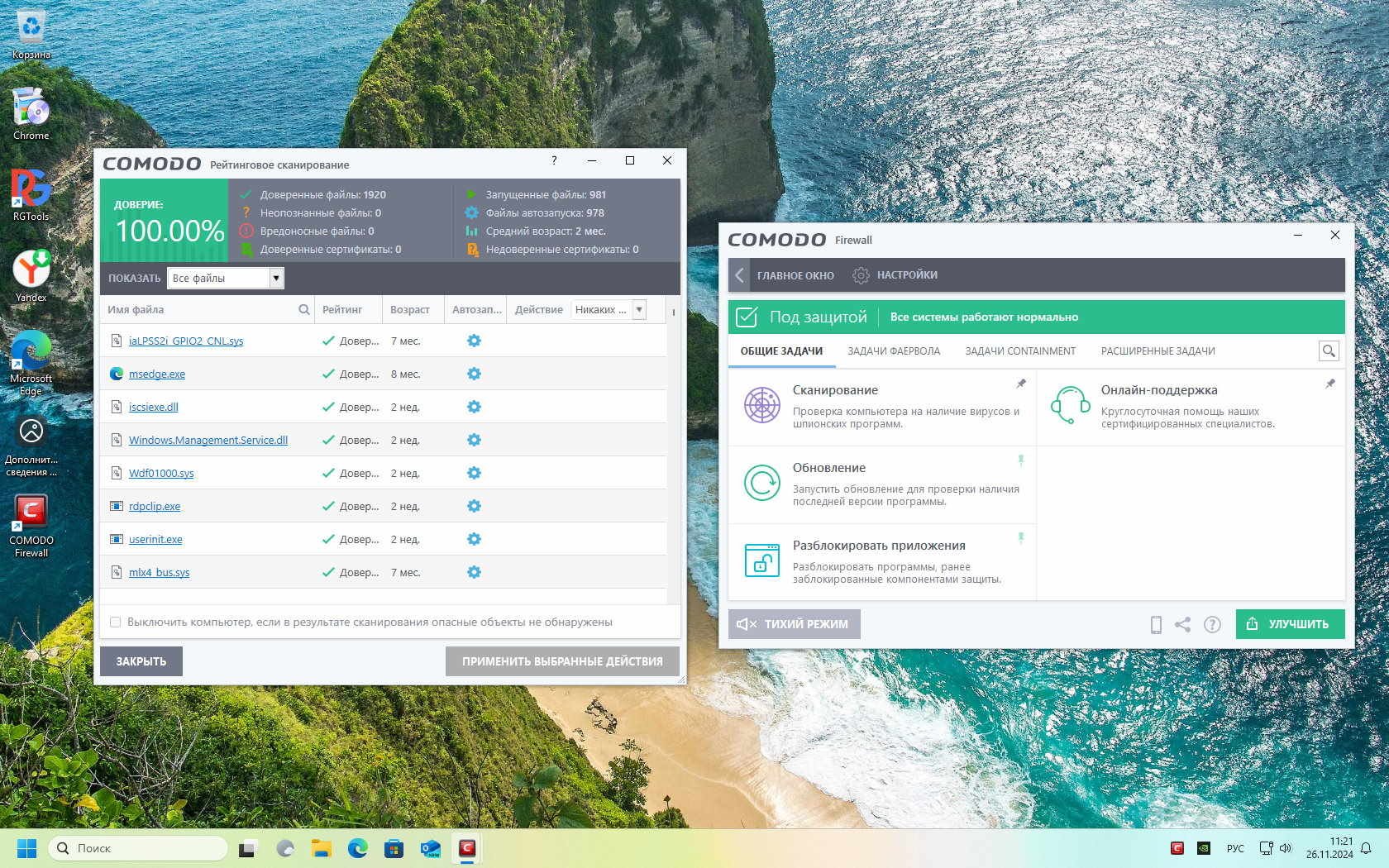
Task: Expand the action dropdown in column header
Action: click(x=639, y=310)
